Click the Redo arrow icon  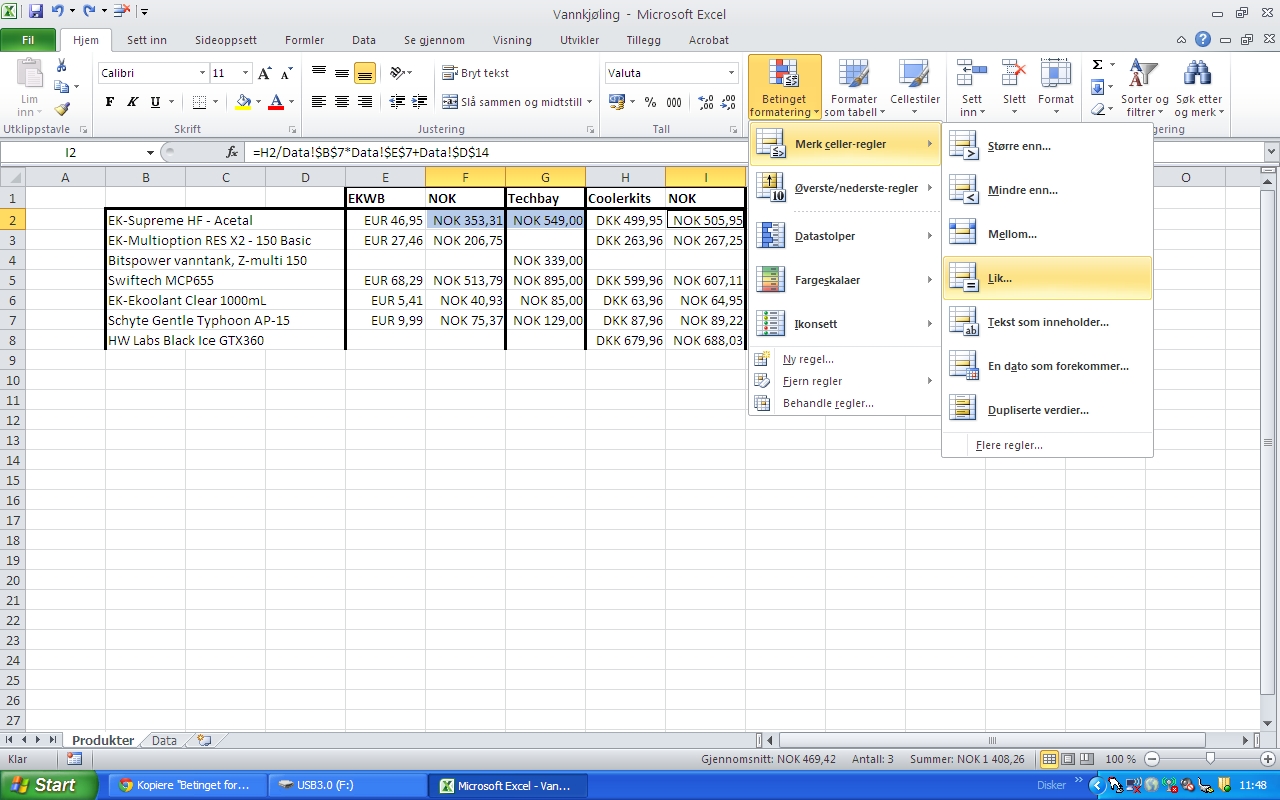tap(89, 12)
